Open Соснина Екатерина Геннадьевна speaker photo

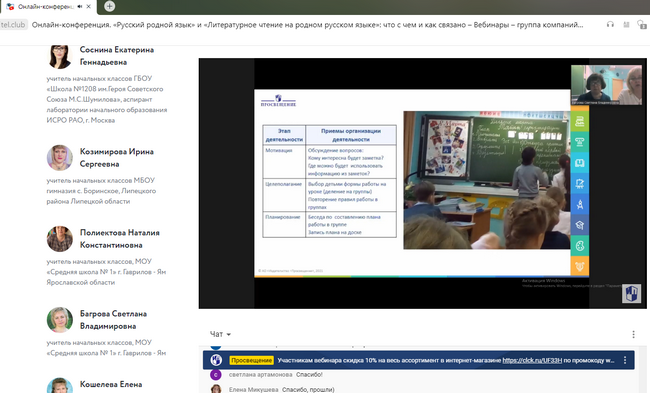[x=60, y=56]
